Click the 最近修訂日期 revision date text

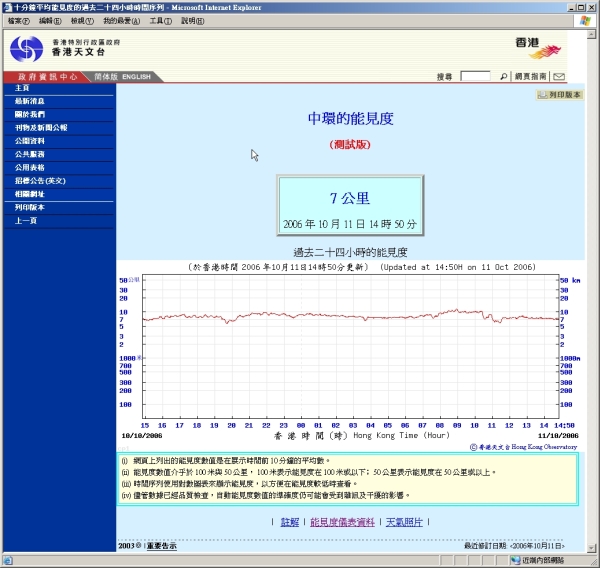[x=514, y=546]
